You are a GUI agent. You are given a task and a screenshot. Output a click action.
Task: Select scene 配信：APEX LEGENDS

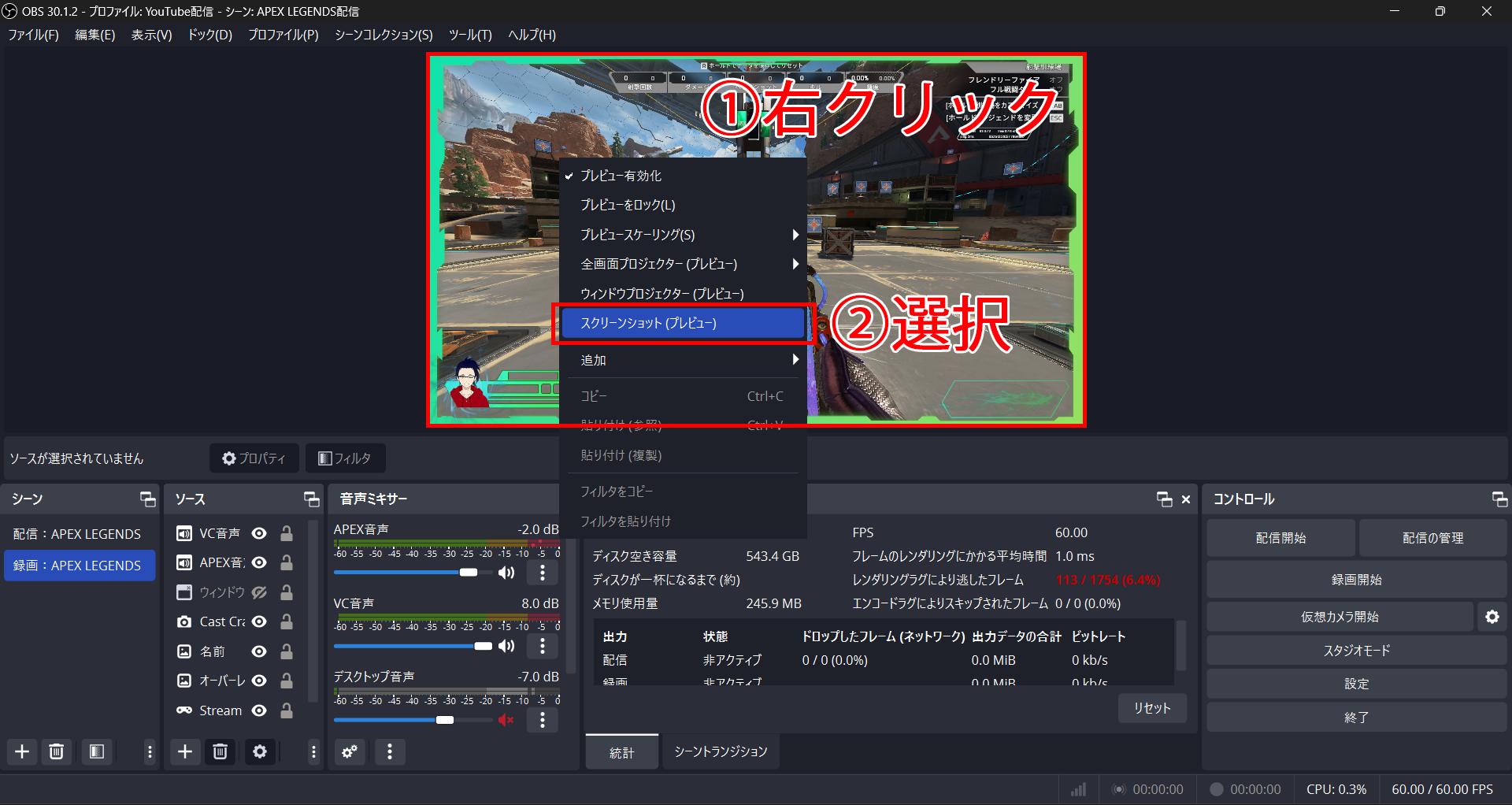[79, 534]
